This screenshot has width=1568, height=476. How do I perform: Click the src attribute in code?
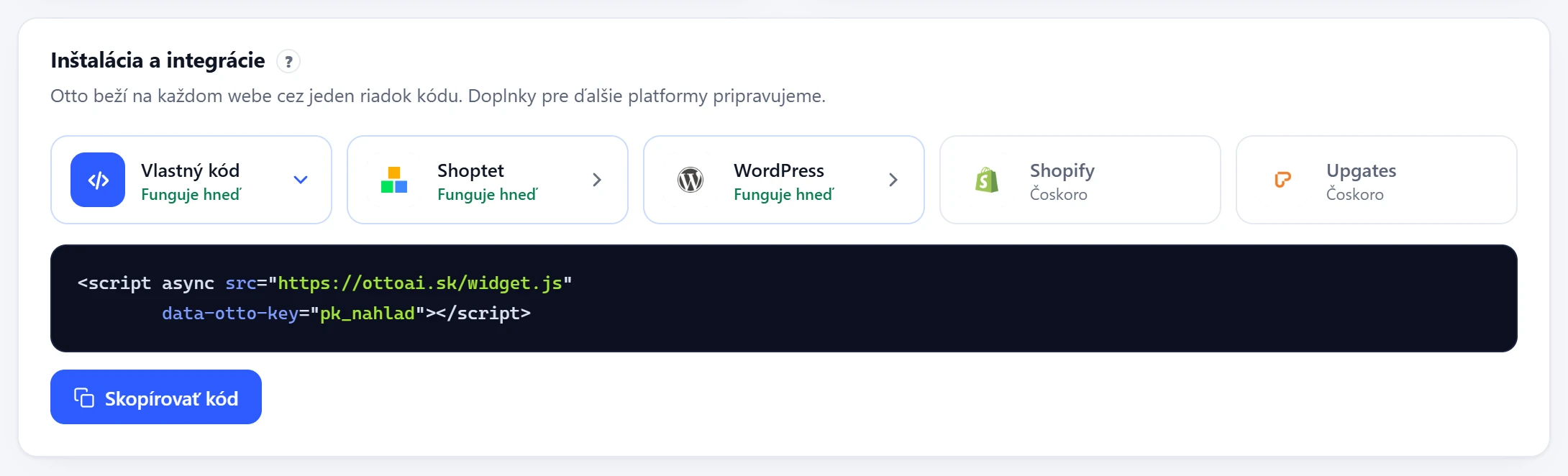241,283
